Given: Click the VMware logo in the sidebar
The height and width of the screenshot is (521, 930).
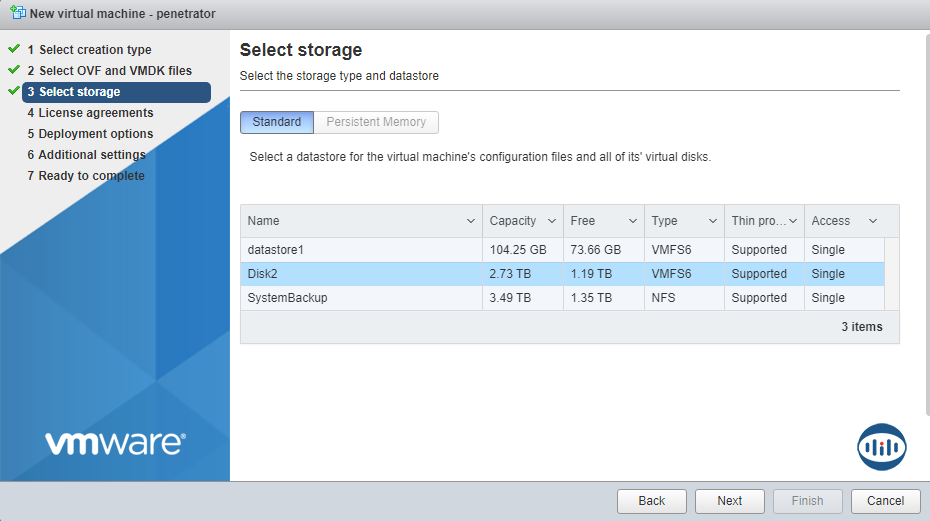Looking at the screenshot, I should click(115, 443).
